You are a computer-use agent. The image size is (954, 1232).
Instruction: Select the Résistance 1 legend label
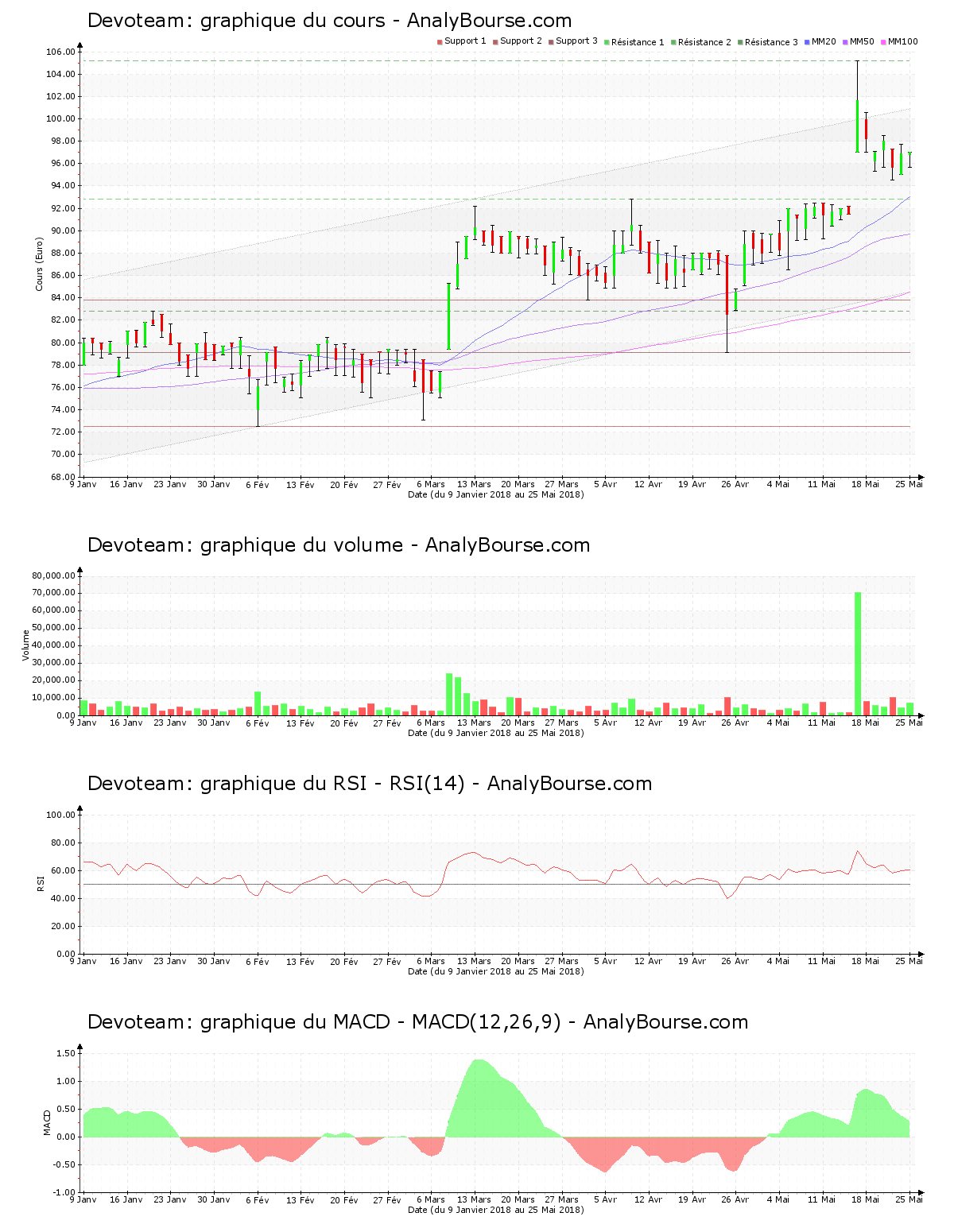click(x=638, y=42)
